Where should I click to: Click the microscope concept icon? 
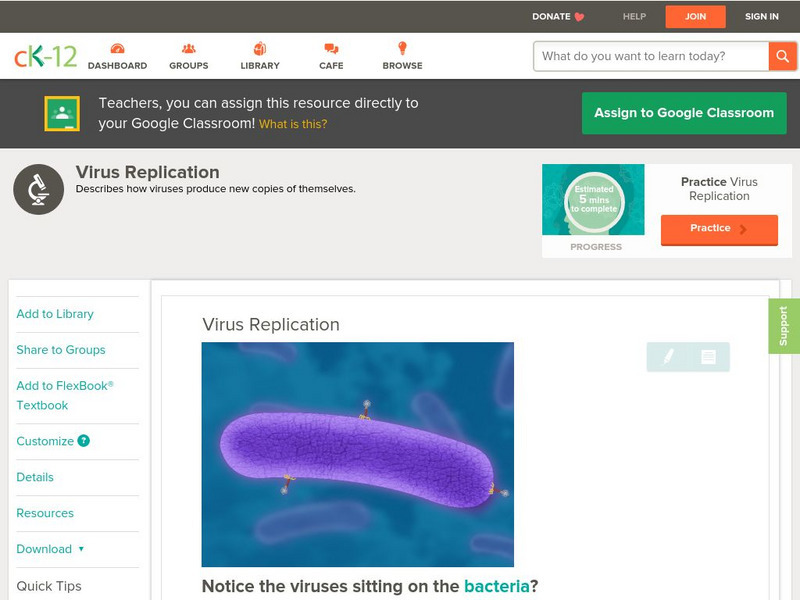(x=37, y=186)
